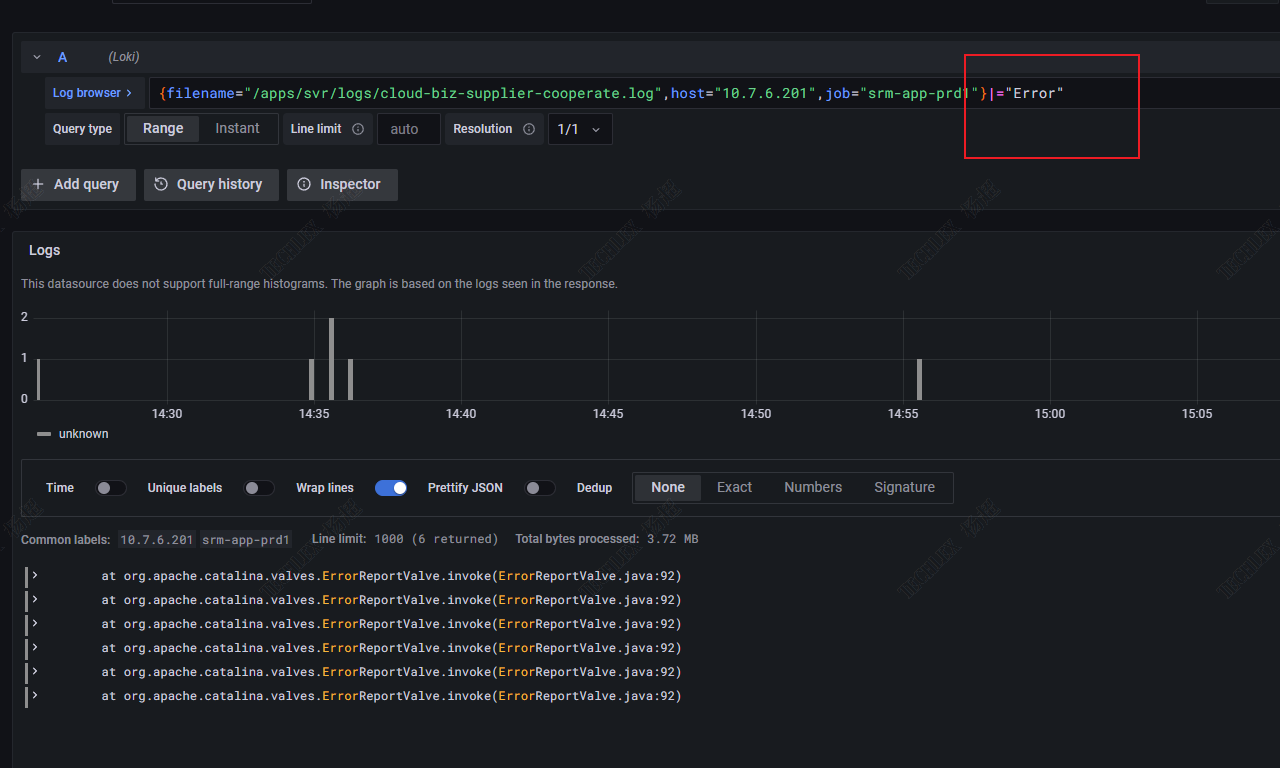Click the Query history clock icon
The height and width of the screenshot is (768, 1280).
pos(161,185)
